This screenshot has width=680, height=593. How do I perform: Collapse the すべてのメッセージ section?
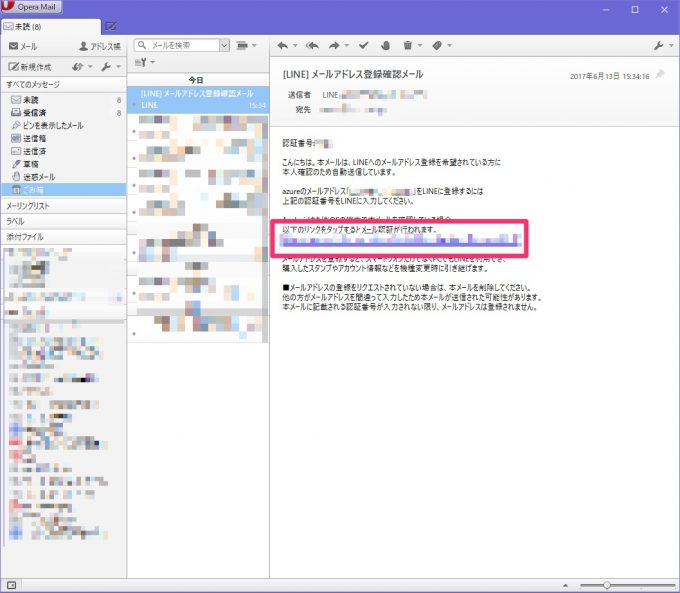tap(64, 84)
